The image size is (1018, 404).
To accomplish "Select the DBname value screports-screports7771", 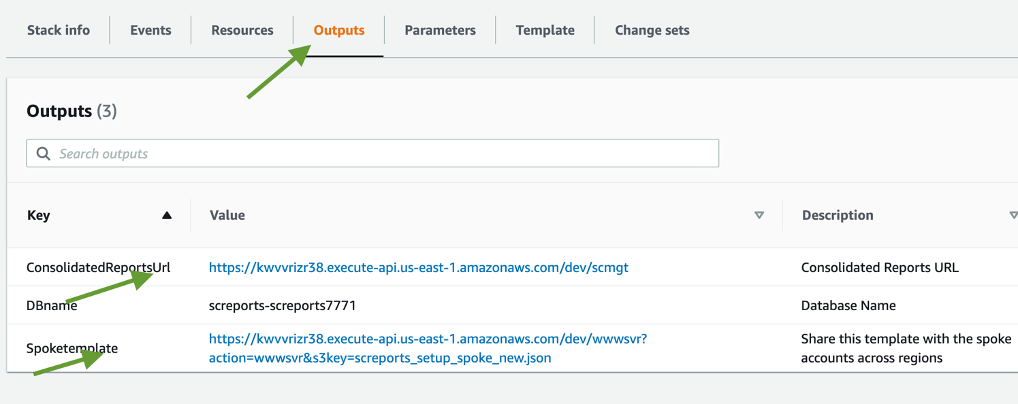I will pyautogui.click(x=282, y=305).
